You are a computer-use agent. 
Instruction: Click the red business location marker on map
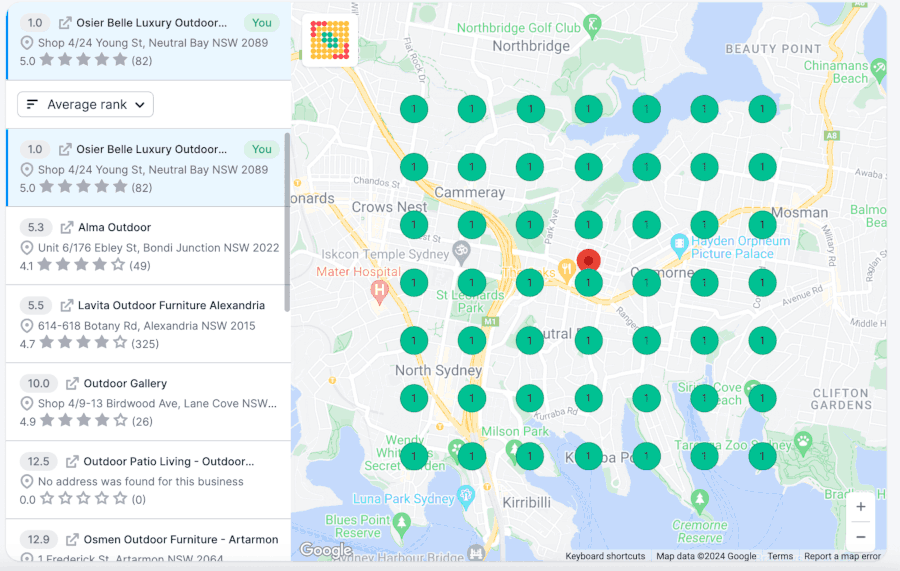588,260
